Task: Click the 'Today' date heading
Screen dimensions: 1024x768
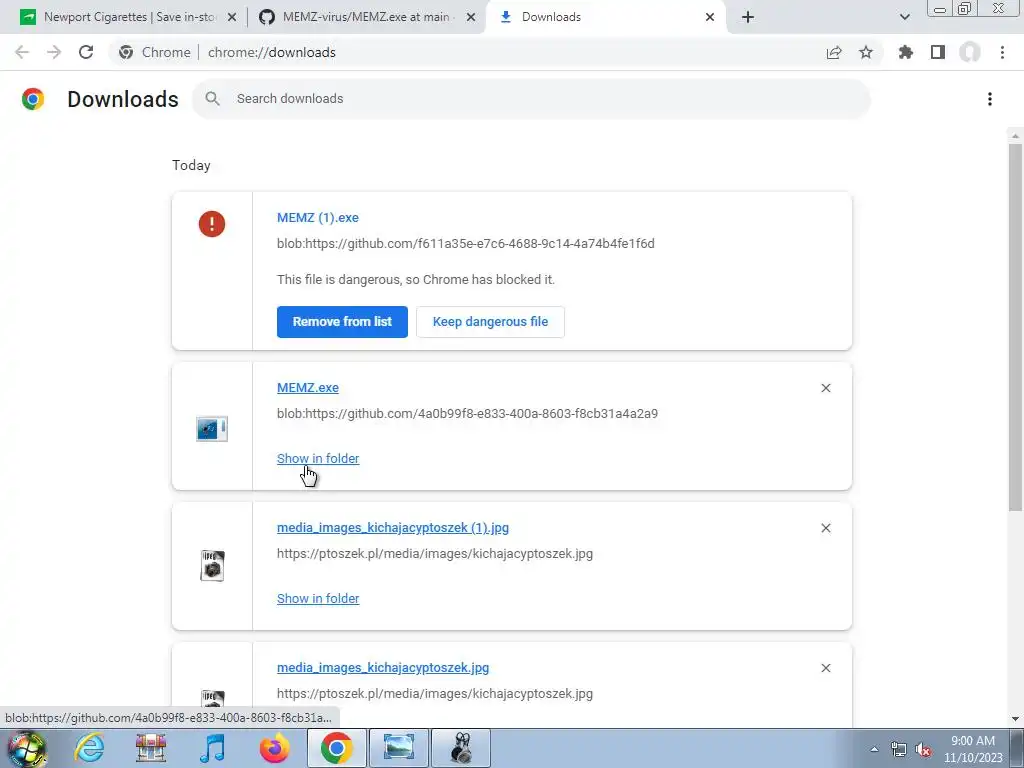Action: [191, 165]
